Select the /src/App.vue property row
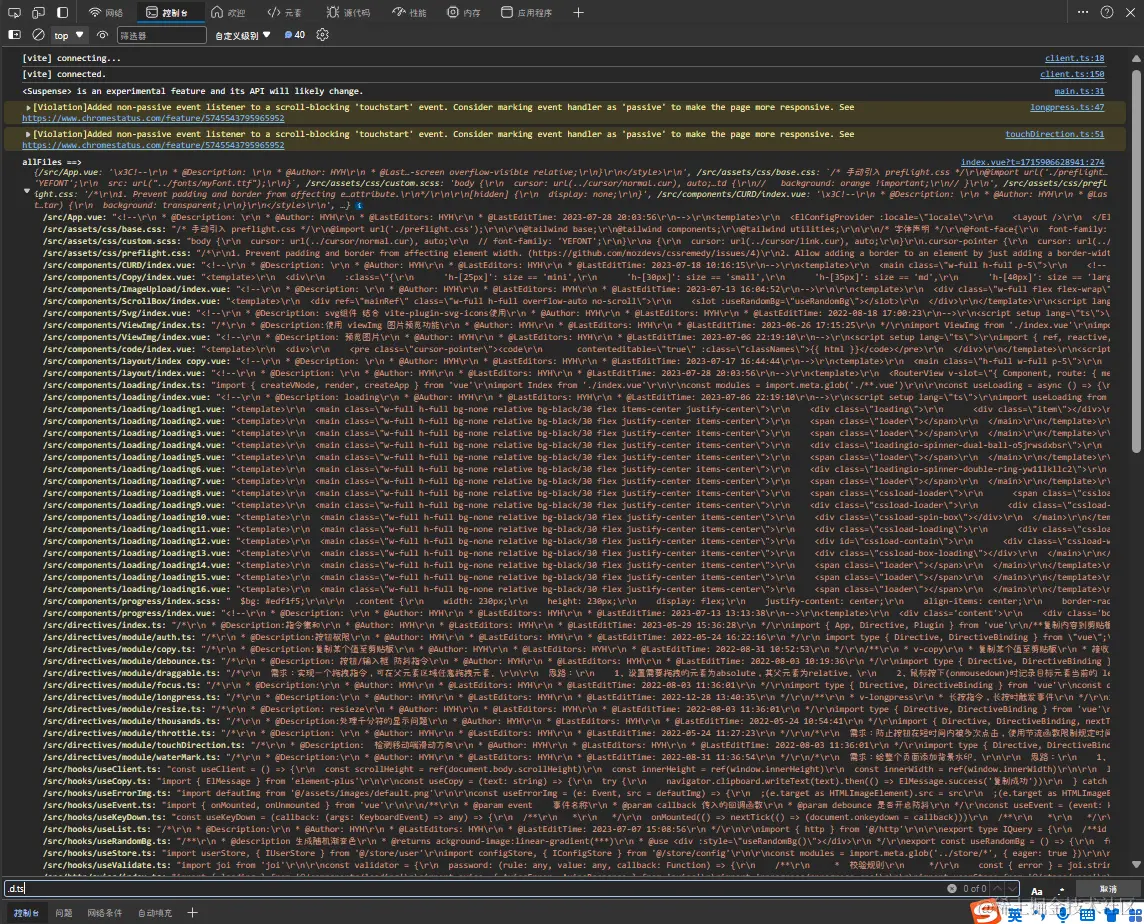Image resolution: width=1144 pixels, height=924 pixels. tap(576, 217)
